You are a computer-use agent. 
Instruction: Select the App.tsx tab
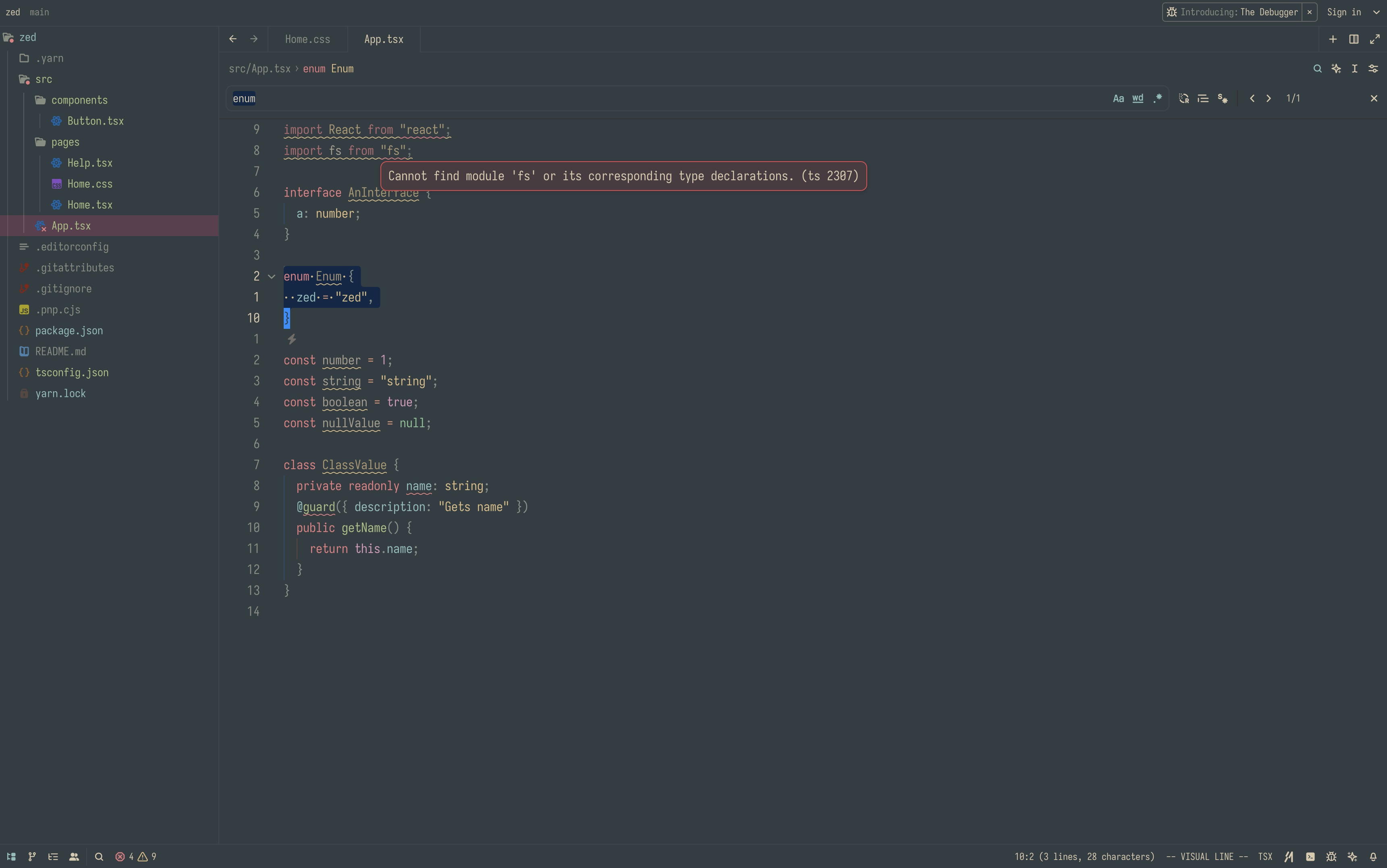point(384,39)
